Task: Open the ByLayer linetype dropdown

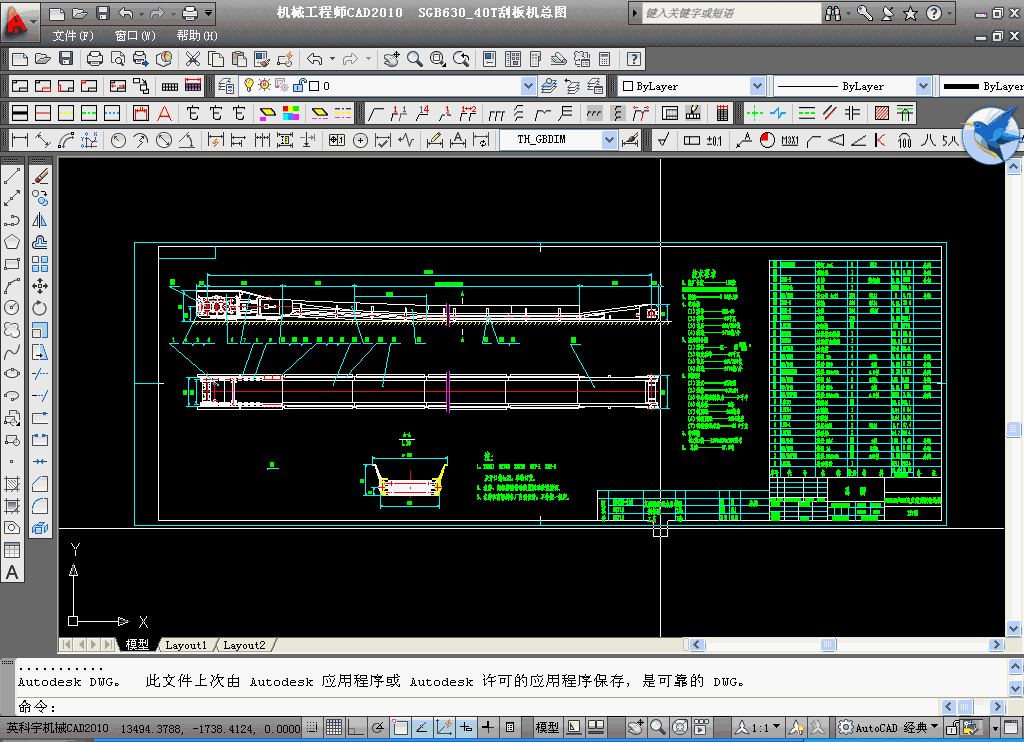Action: (x=923, y=86)
